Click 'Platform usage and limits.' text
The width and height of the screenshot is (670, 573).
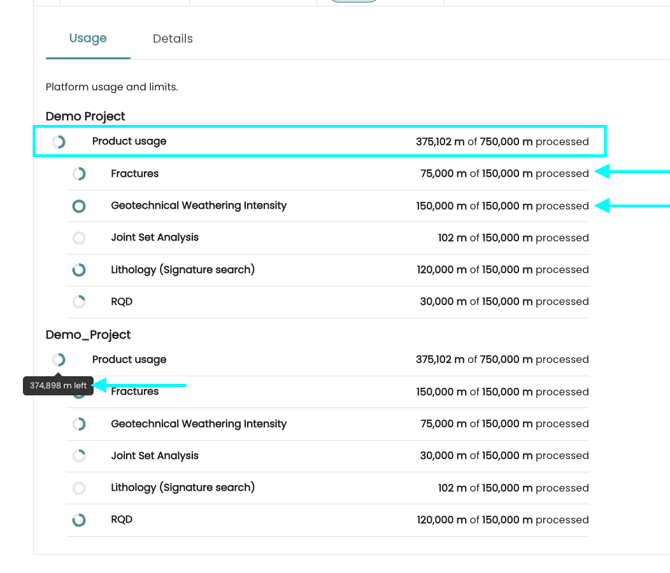[112, 87]
